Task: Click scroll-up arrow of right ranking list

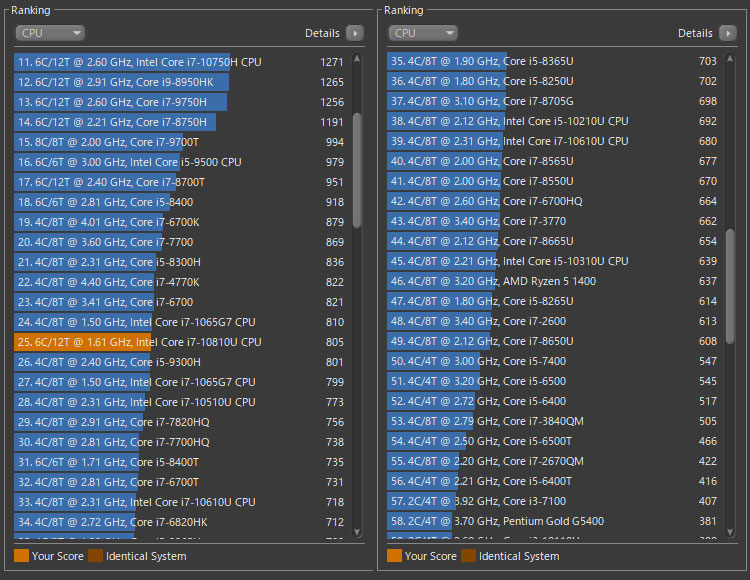Action: [x=730, y=59]
